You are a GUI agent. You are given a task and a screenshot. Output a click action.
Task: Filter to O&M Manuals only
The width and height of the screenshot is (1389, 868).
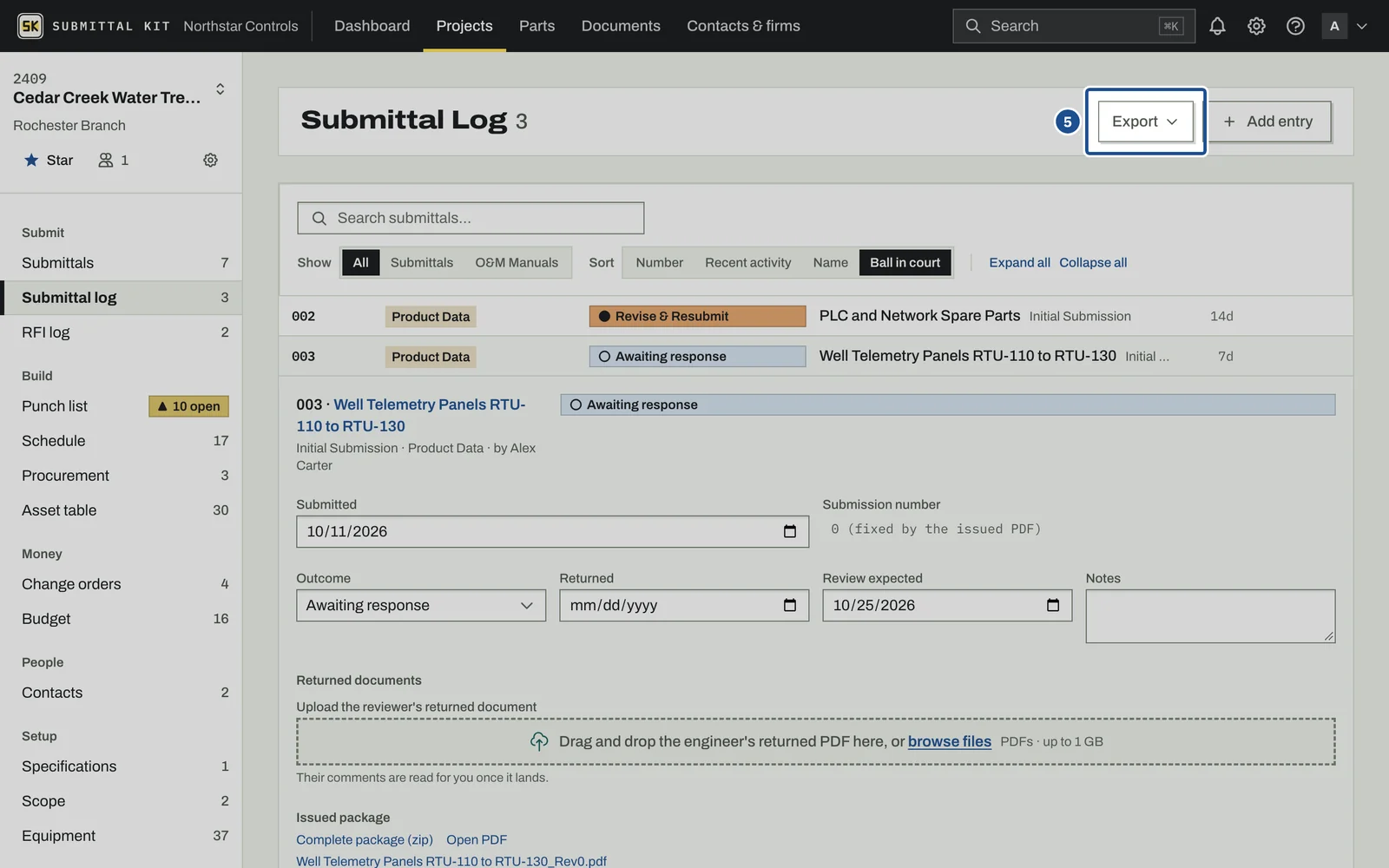(x=517, y=262)
